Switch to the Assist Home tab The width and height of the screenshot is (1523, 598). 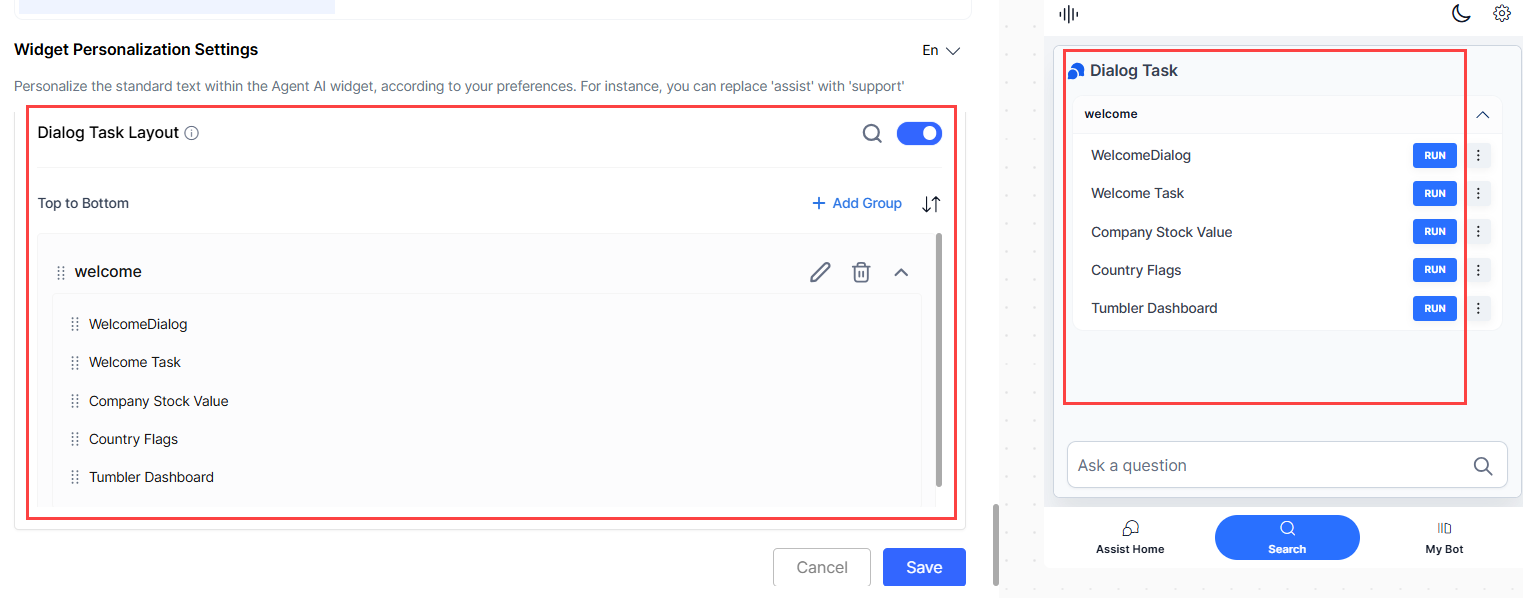1130,537
